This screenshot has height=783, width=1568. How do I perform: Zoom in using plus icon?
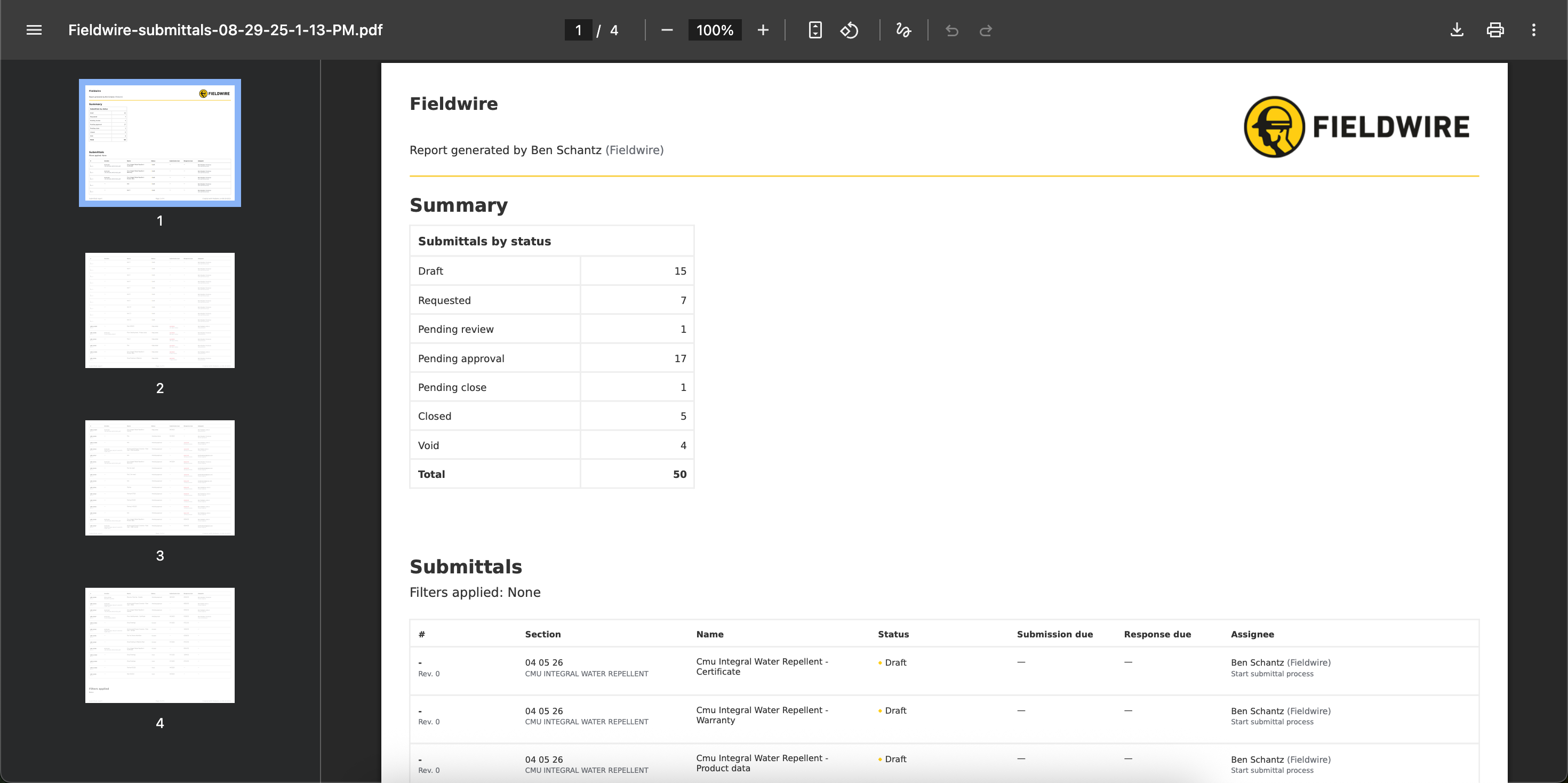click(763, 30)
